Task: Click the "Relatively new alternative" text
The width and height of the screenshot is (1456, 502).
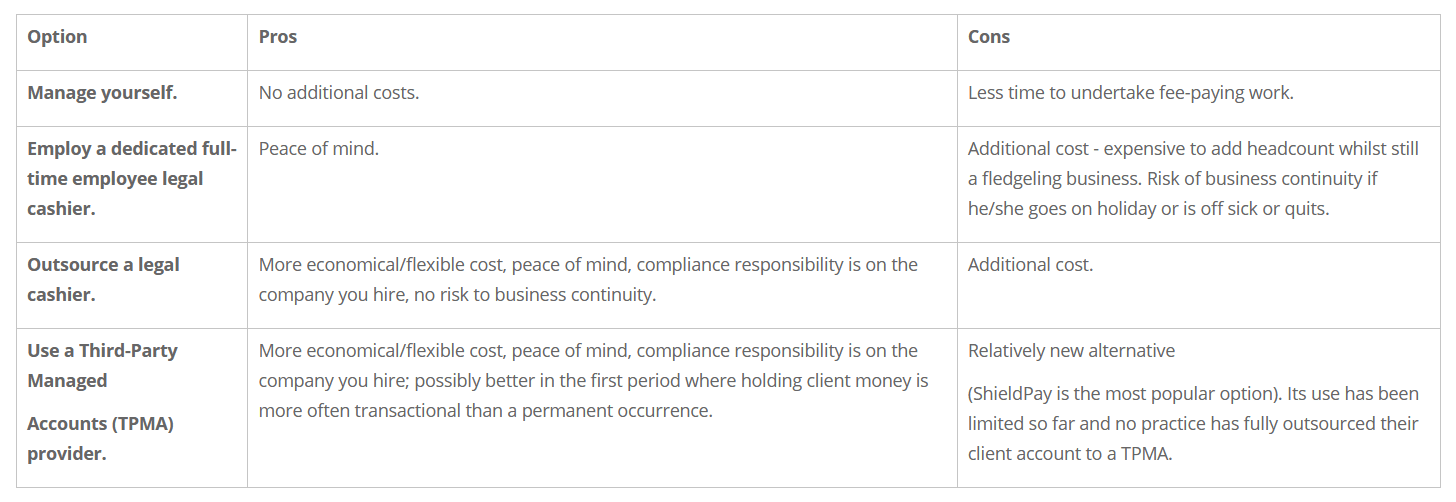Action: 1071,351
